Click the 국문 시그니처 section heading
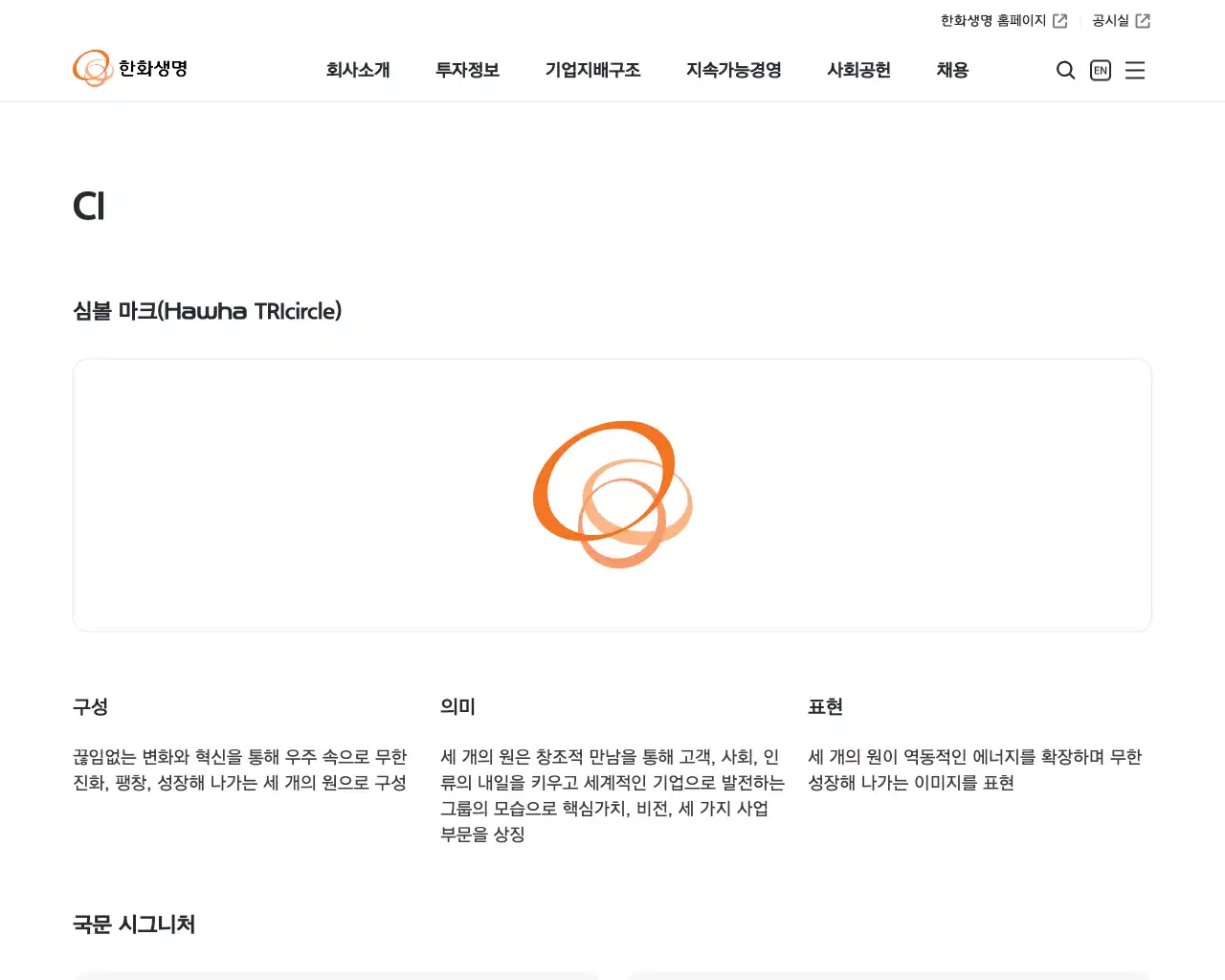This screenshot has height=980, width=1225. [134, 924]
